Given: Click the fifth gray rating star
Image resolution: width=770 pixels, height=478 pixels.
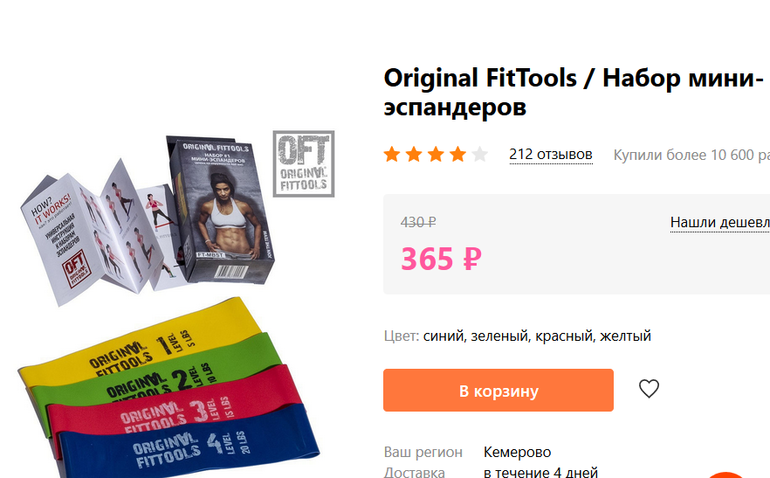Looking at the screenshot, I should click(480, 154).
